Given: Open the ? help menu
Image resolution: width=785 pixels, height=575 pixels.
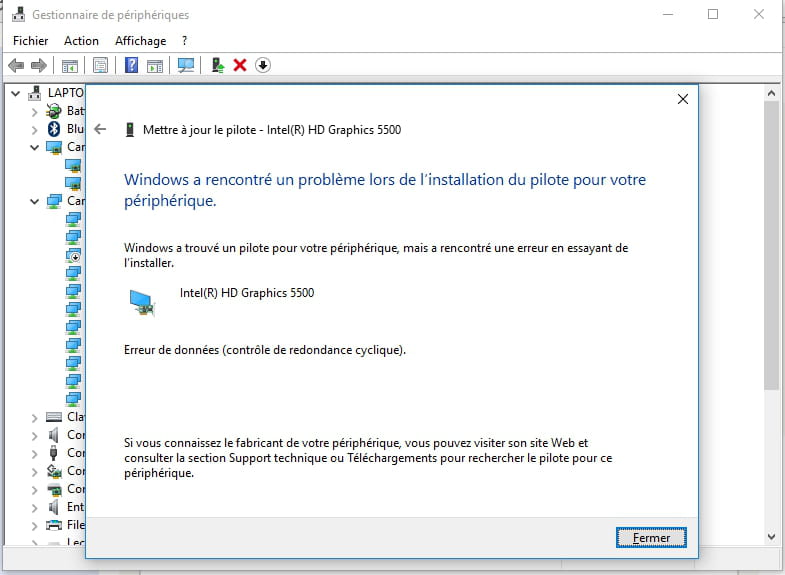Looking at the screenshot, I should tap(184, 41).
